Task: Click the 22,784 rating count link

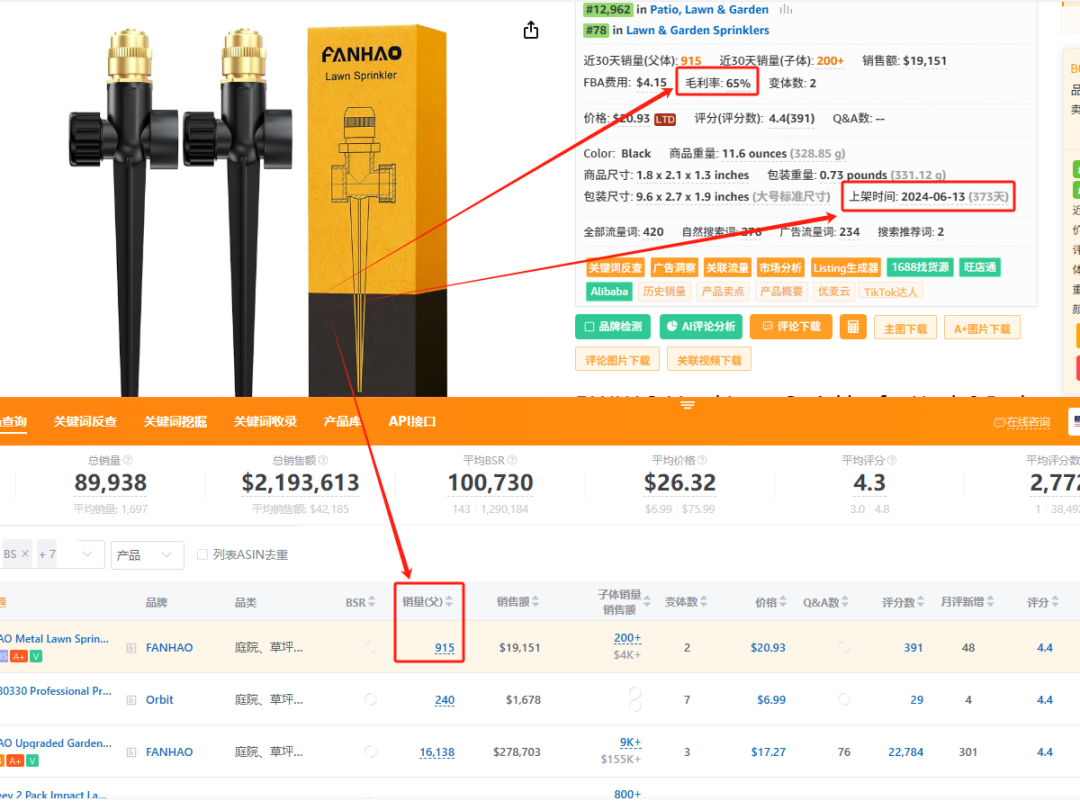Action: point(905,752)
